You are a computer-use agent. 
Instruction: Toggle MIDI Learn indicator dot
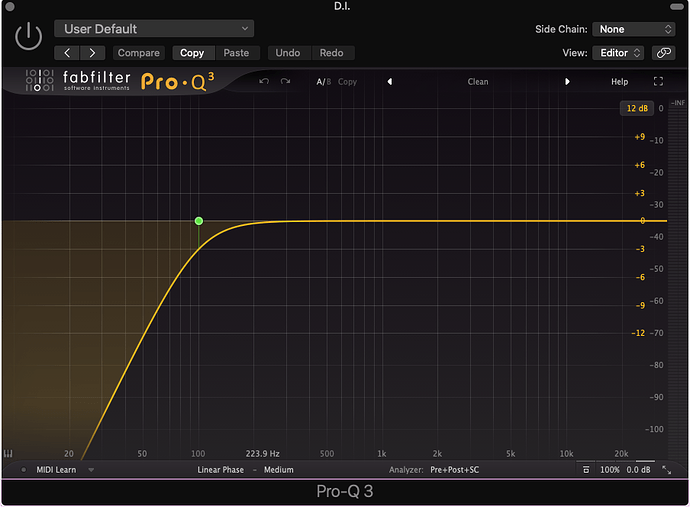tap(24, 470)
